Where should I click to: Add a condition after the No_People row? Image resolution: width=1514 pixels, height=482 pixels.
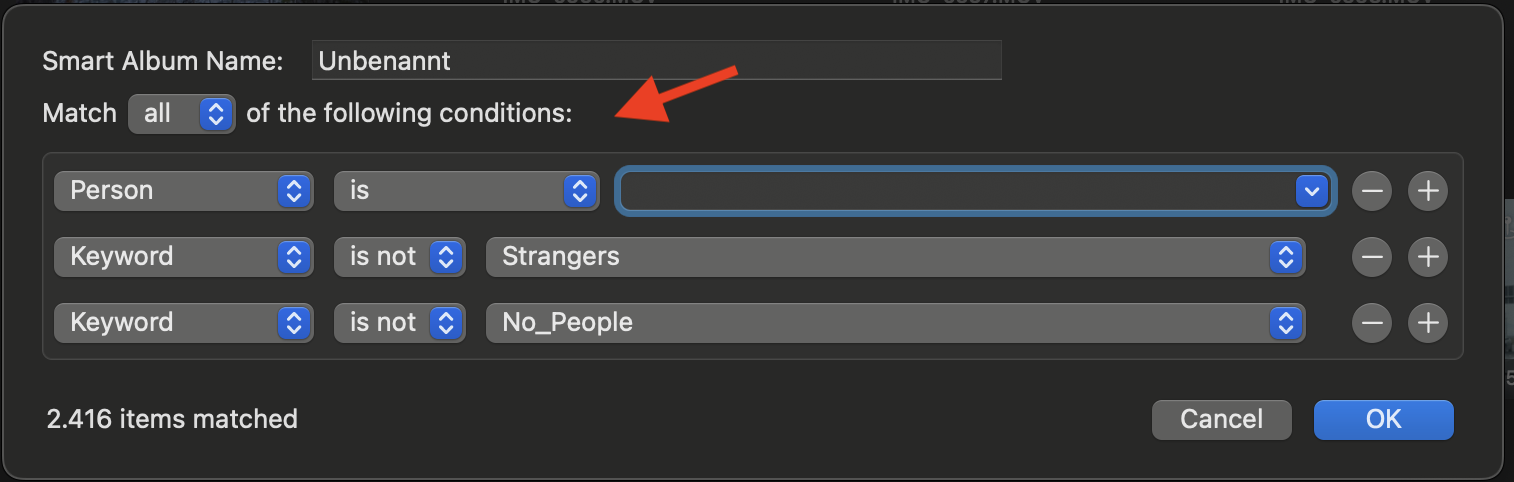click(1428, 323)
